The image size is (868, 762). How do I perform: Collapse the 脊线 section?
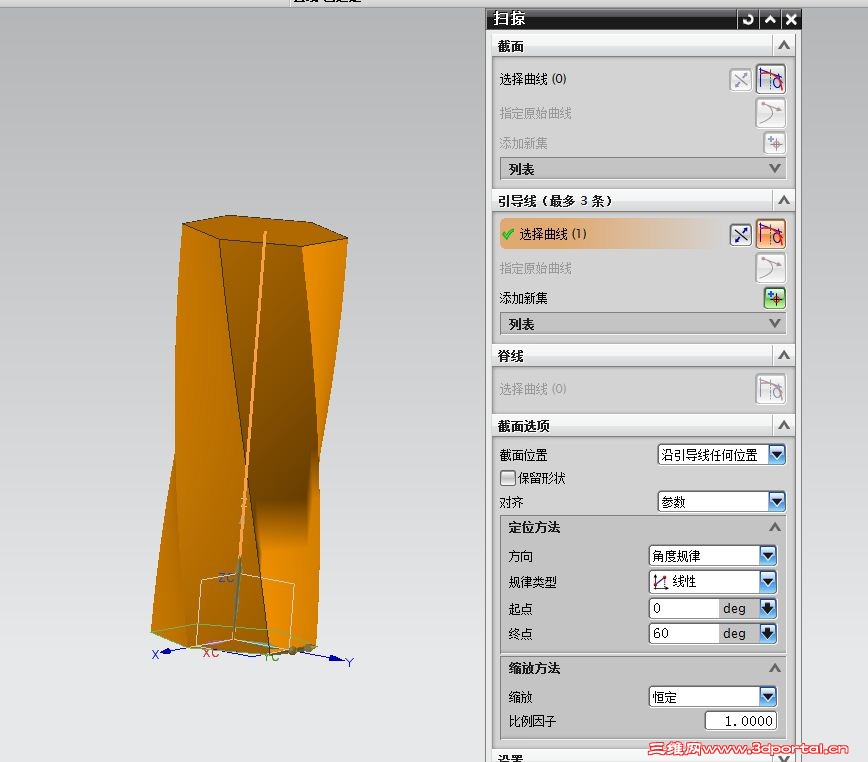tap(784, 355)
